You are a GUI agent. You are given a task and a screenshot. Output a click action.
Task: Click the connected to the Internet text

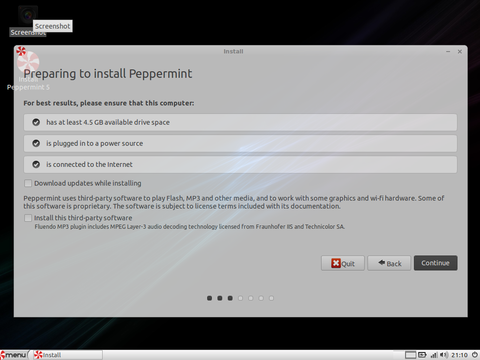click(89, 164)
